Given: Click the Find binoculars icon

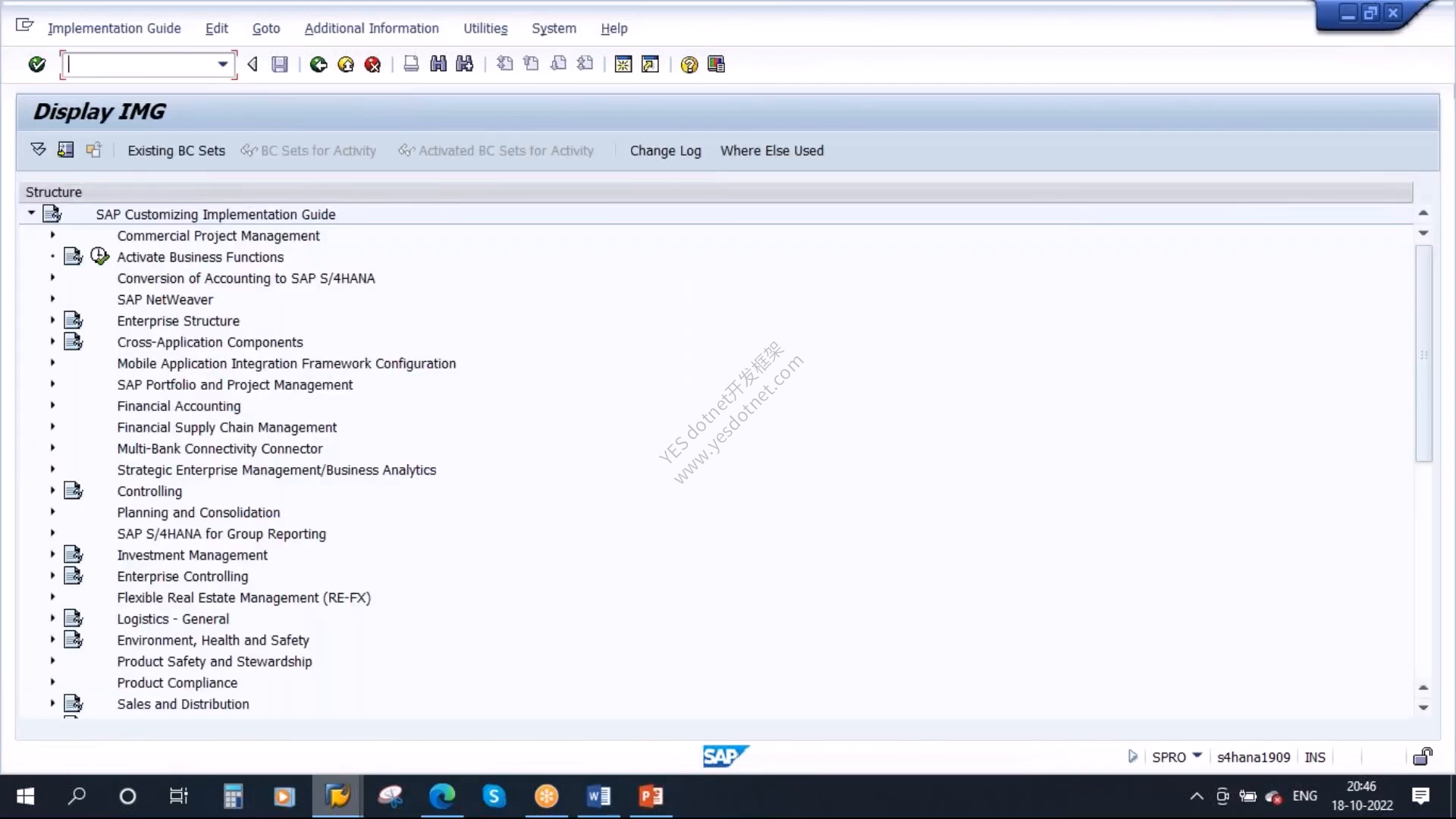Looking at the screenshot, I should [x=438, y=64].
